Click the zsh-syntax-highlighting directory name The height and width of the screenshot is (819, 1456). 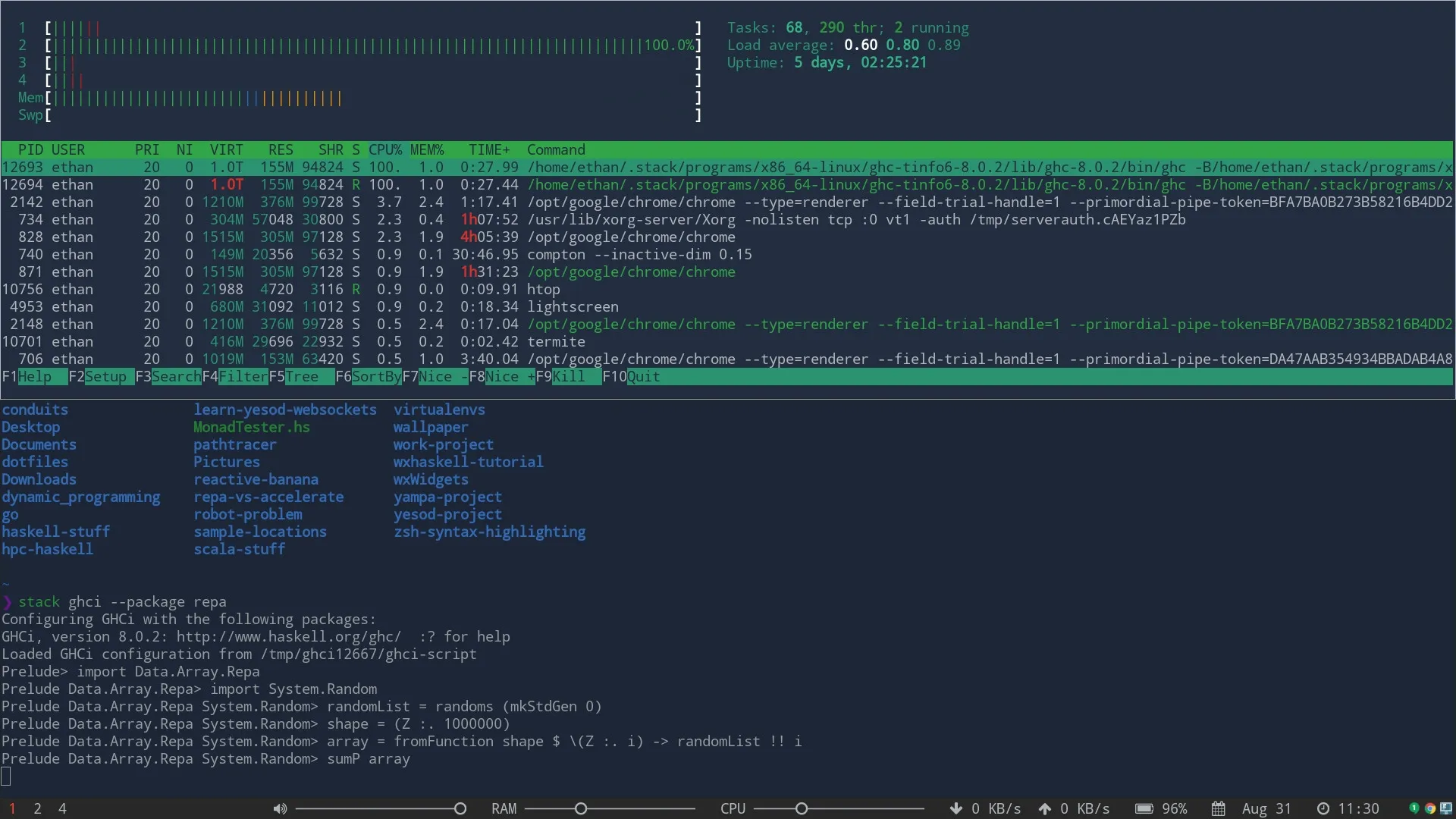point(489,532)
